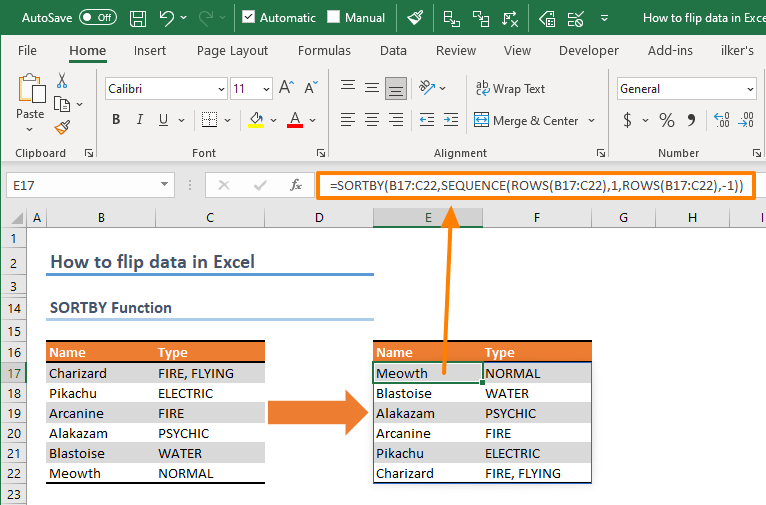Apply yellow fill color bucket

256,120
